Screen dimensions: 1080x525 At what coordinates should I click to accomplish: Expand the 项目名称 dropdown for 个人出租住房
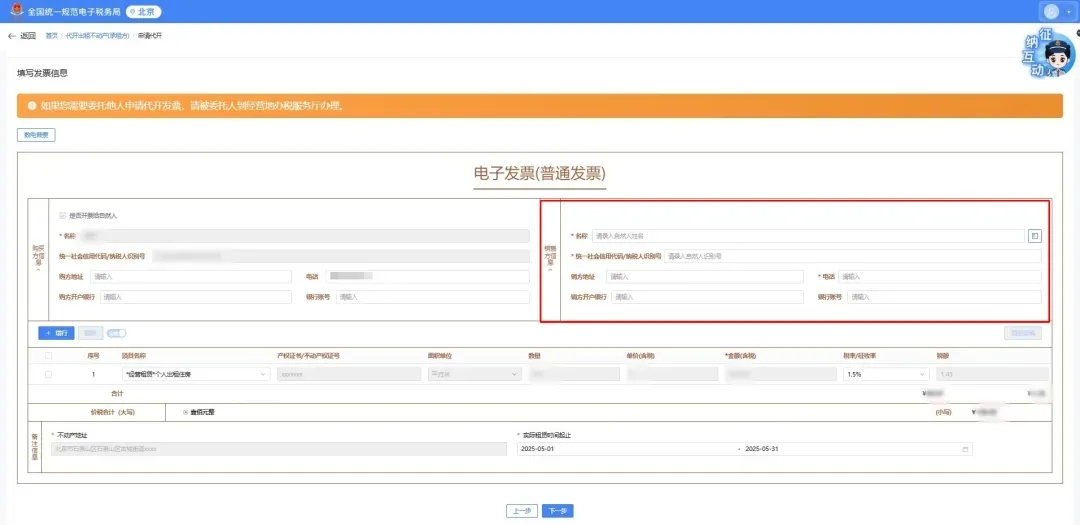click(x=264, y=374)
